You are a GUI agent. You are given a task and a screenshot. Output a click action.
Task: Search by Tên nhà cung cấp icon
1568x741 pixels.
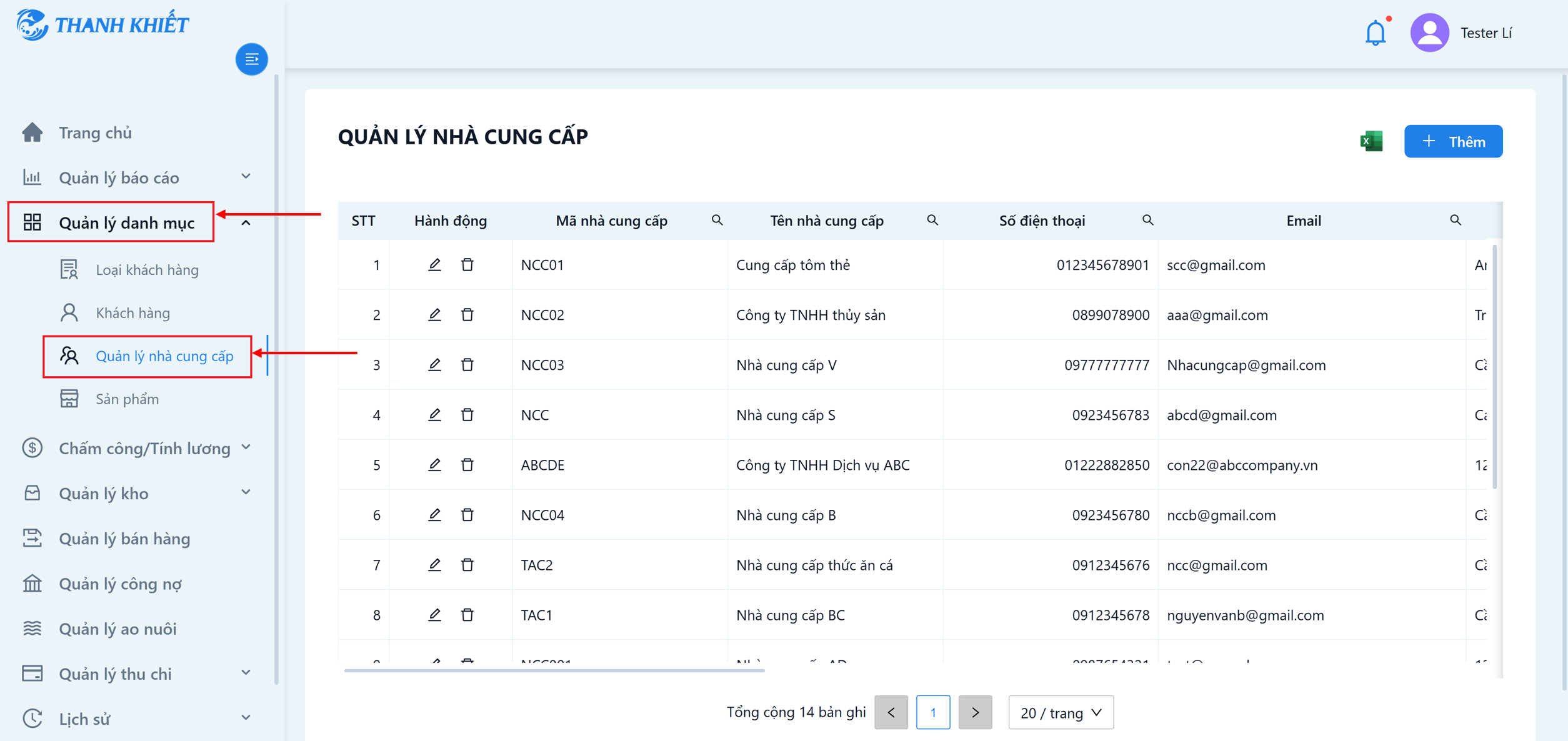[932, 221]
